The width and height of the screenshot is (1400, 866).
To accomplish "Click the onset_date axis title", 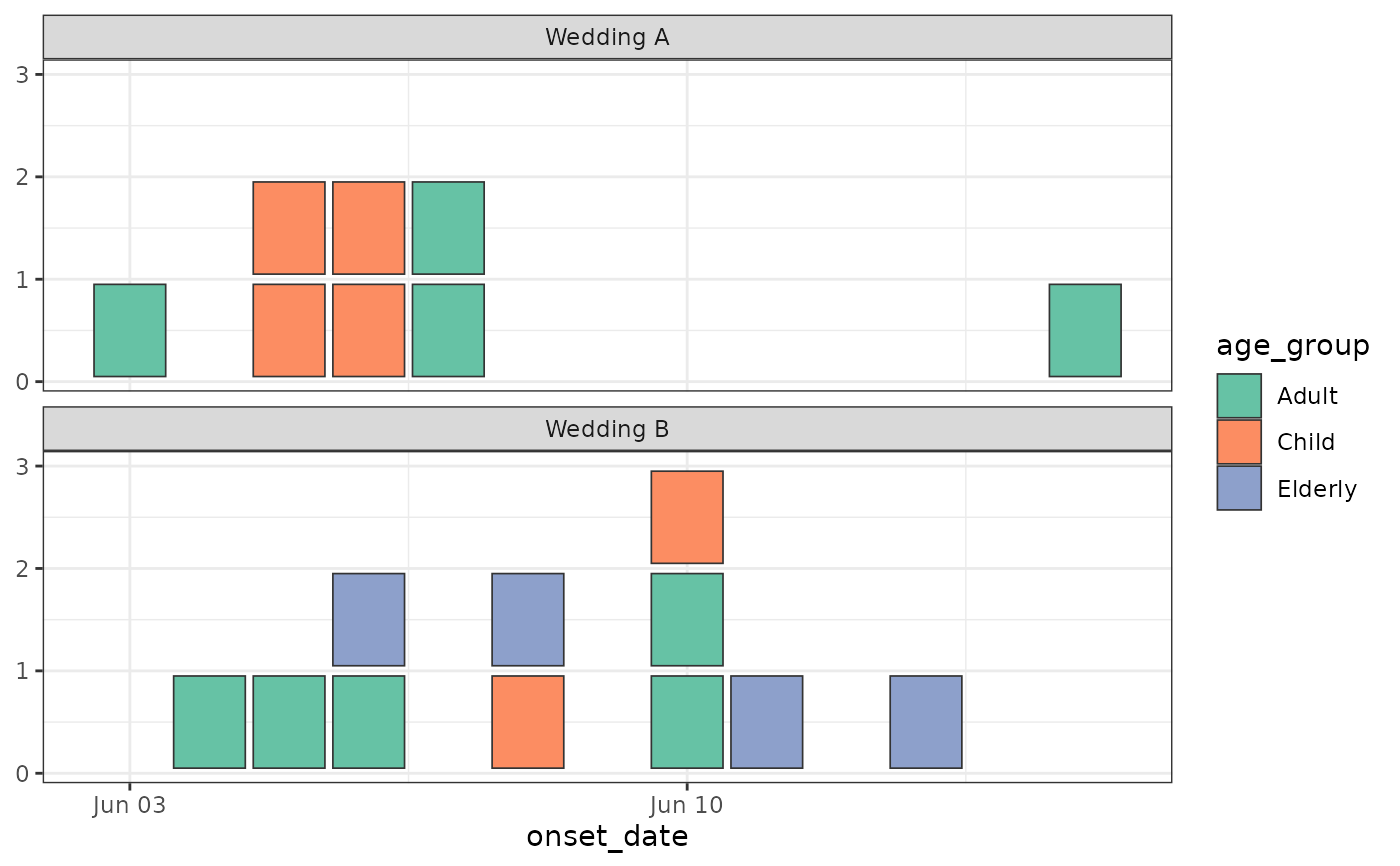I will coord(607,836).
